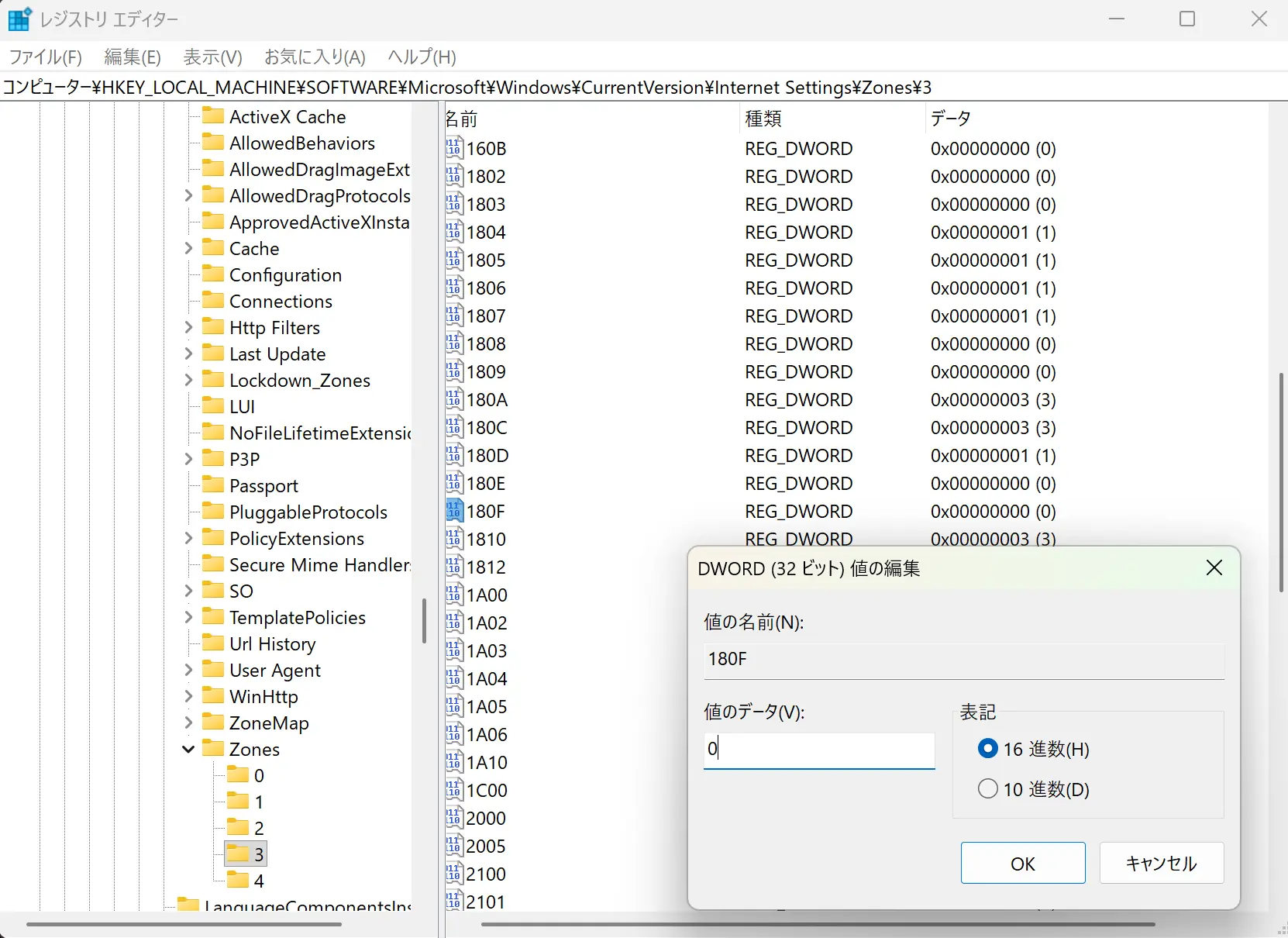The image size is (1288, 938).
Task: Click the DWORD icon beside 1804
Action: 454,232
